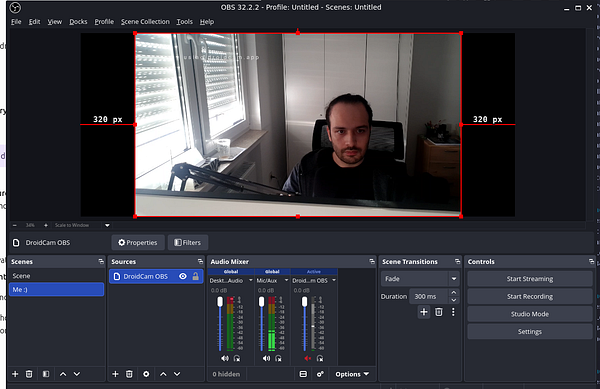Switch Audio Mixer layout icon

point(303,374)
